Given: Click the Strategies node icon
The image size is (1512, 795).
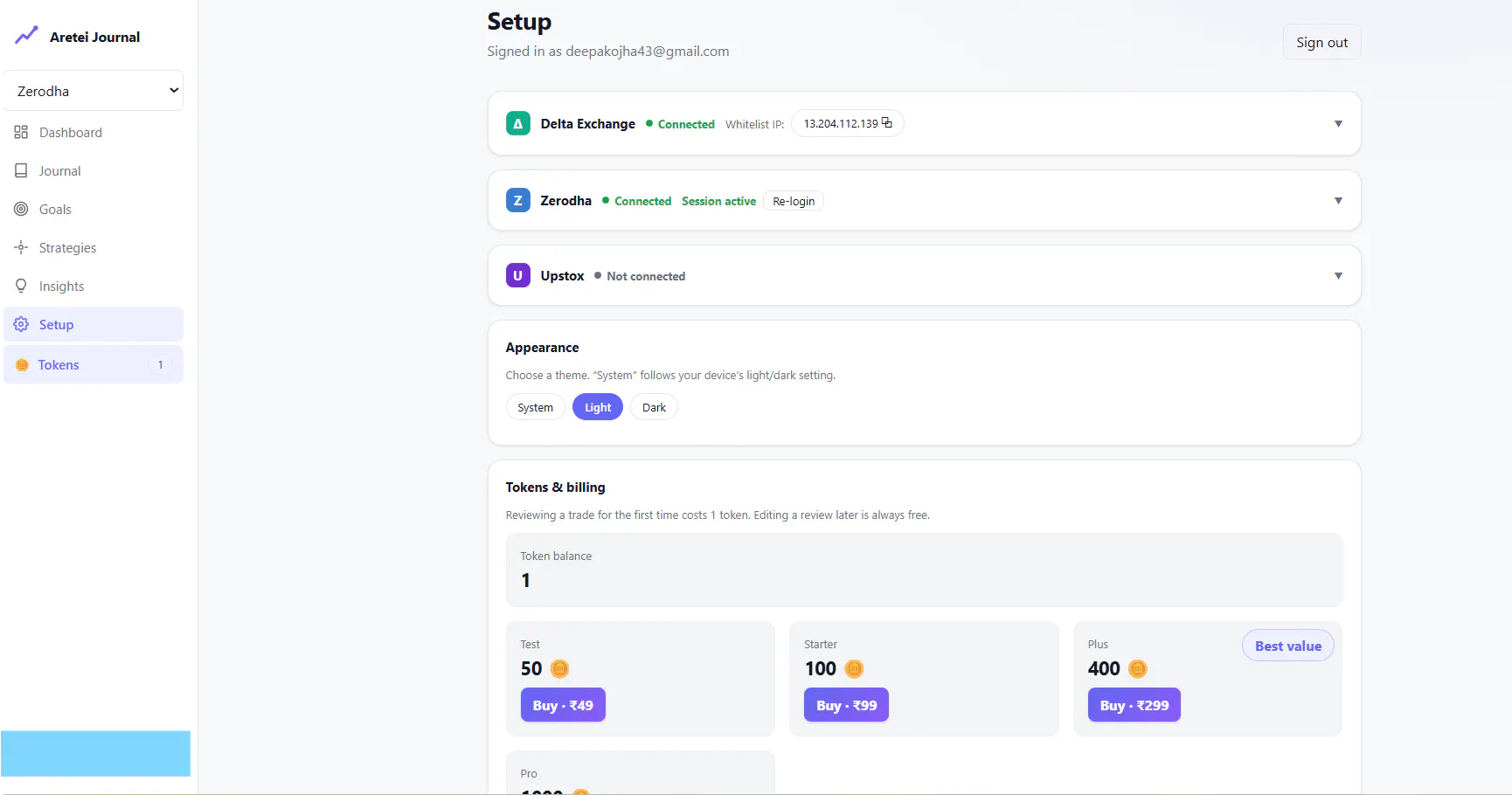Looking at the screenshot, I should [21, 248].
